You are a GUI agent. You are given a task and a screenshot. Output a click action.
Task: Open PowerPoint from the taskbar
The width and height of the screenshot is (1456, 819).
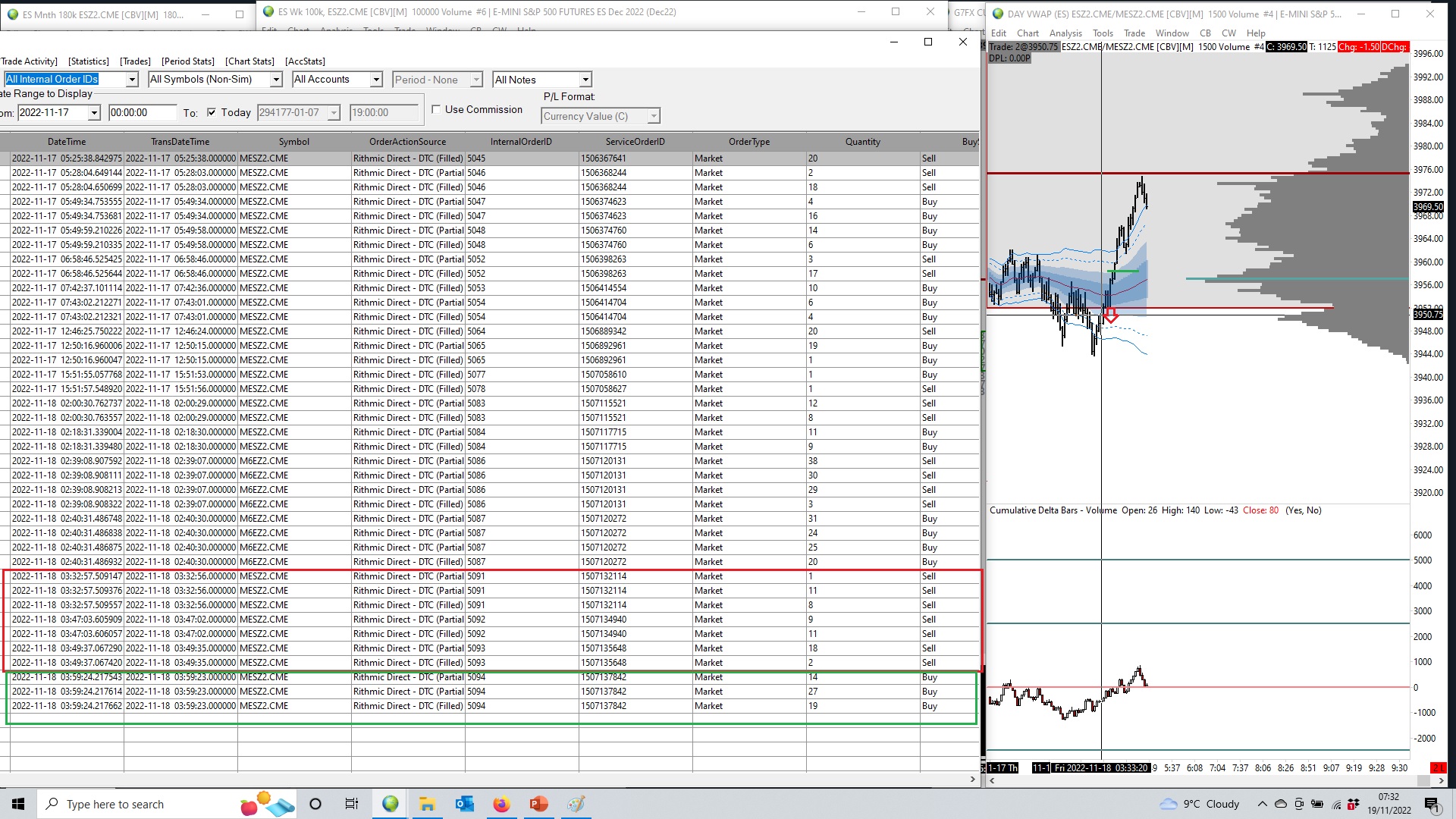click(538, 804)
